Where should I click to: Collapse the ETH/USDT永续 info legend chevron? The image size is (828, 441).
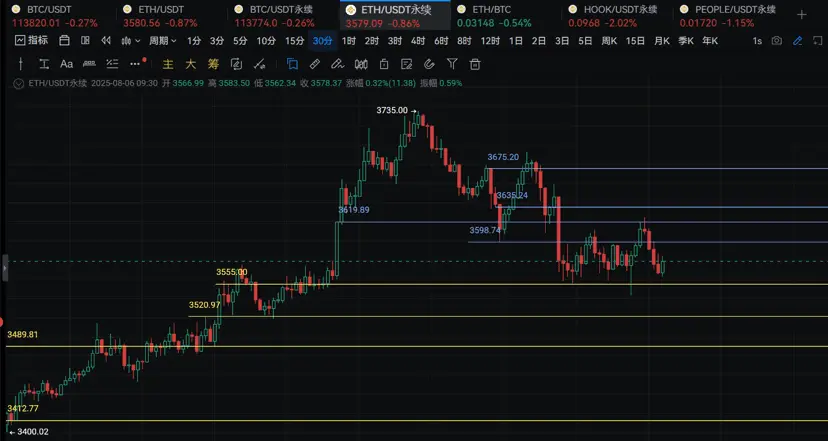pos(19,83)
